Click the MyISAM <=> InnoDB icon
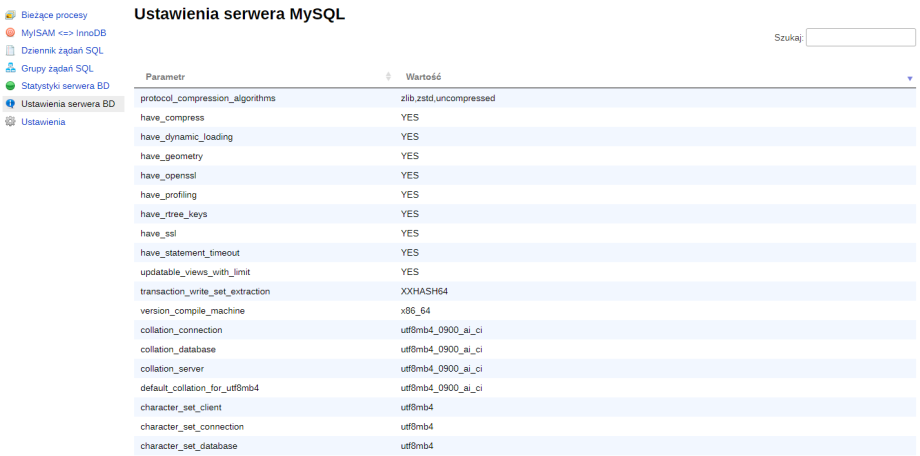 pyautogui.click(x=10, y=33)
